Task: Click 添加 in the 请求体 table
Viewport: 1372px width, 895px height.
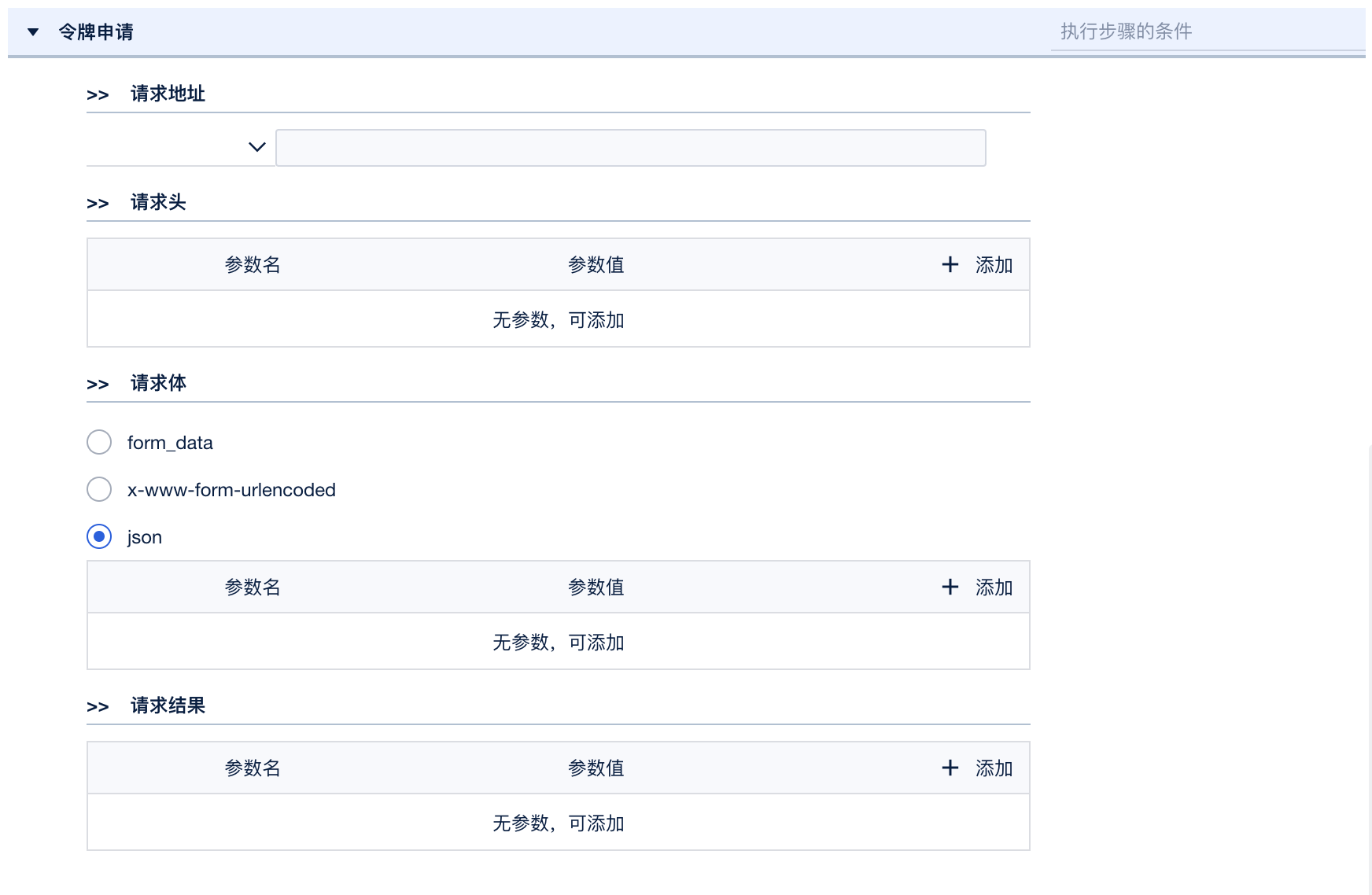Action: tap(994, 587)
